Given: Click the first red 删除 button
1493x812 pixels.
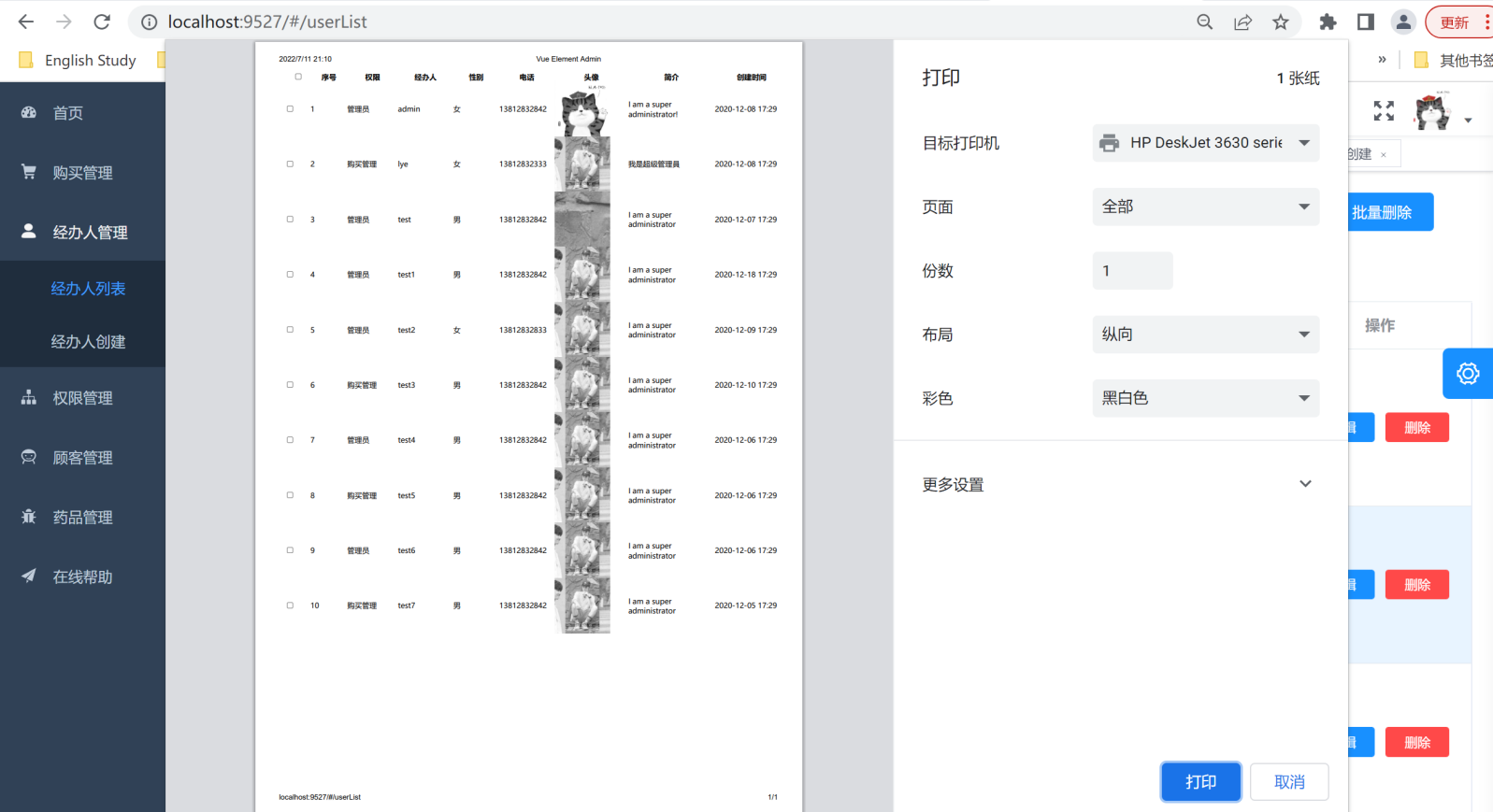Looking at the screenshot, I should tap(1417, 427).
